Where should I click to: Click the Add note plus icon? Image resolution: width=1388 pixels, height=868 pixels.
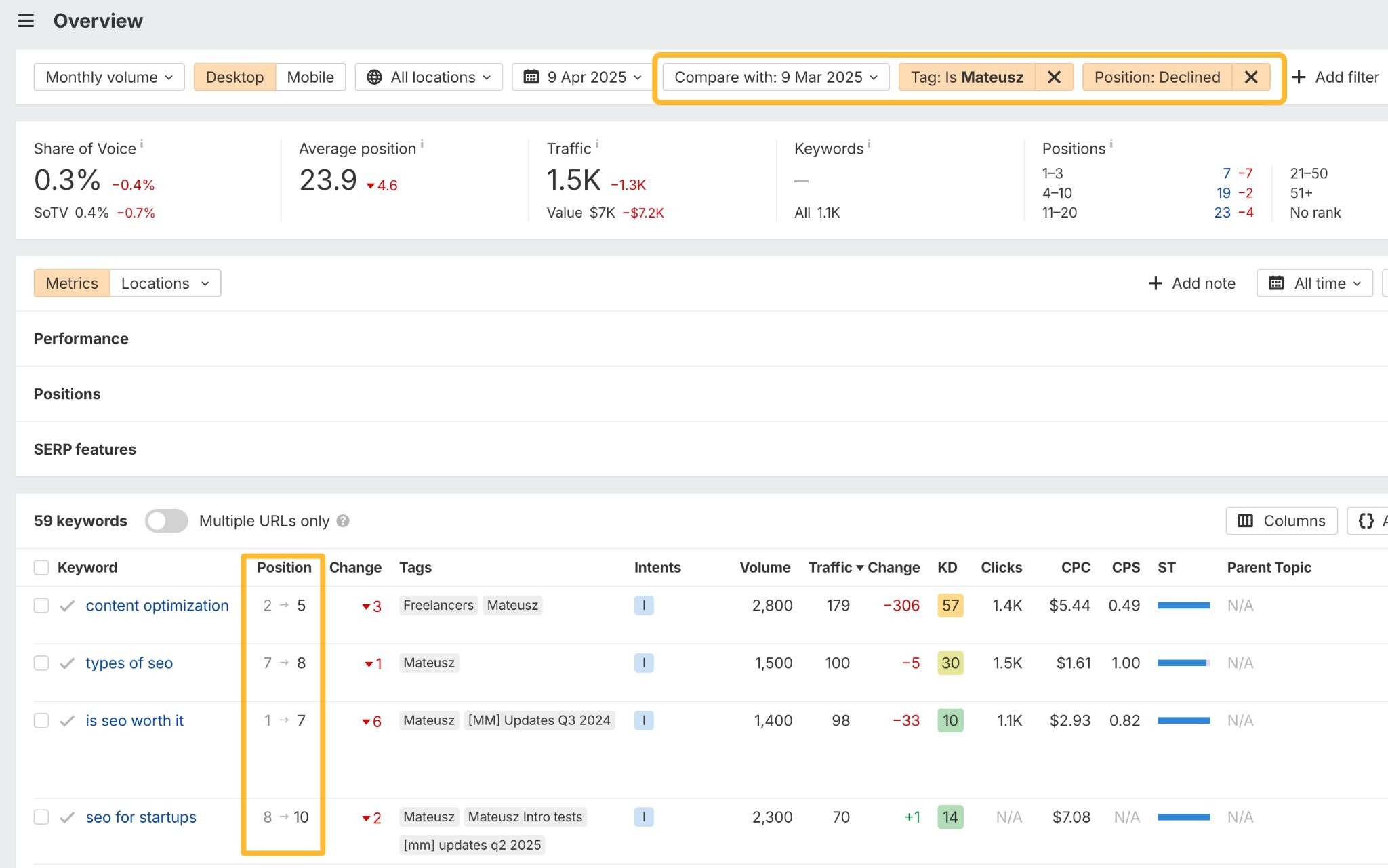tap(1155, 283)
